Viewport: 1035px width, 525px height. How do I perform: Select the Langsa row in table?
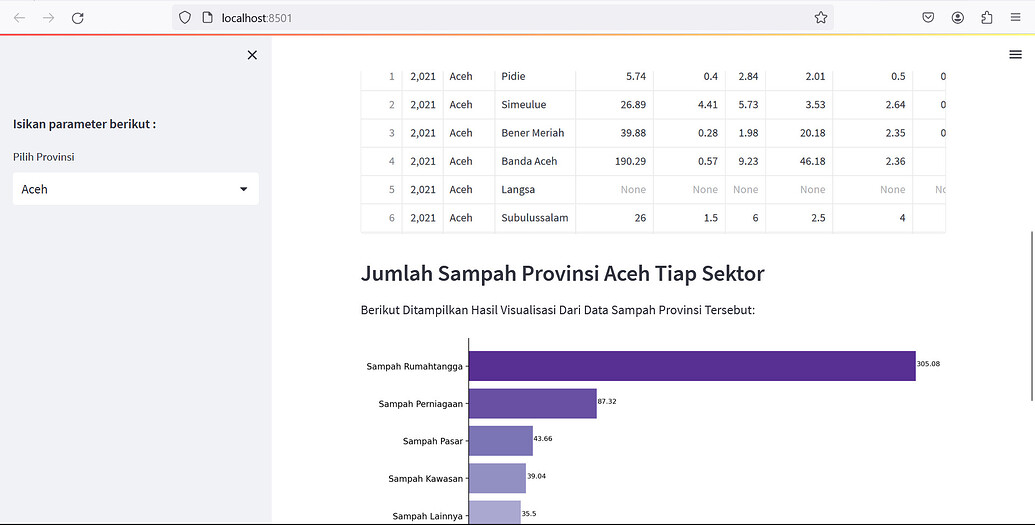(x=653, y=190)
